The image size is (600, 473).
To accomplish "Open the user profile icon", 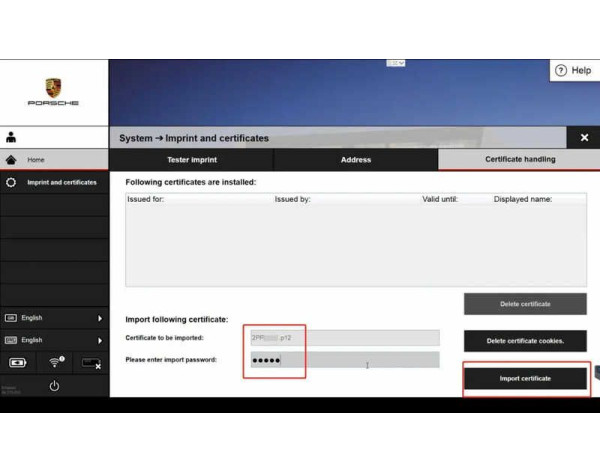I will point(12,137).
